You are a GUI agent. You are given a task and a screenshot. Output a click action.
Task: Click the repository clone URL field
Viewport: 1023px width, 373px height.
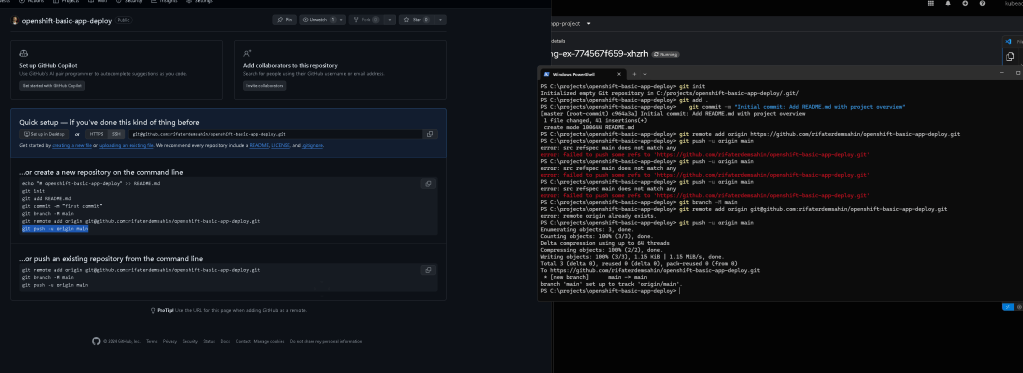(274, 134)
